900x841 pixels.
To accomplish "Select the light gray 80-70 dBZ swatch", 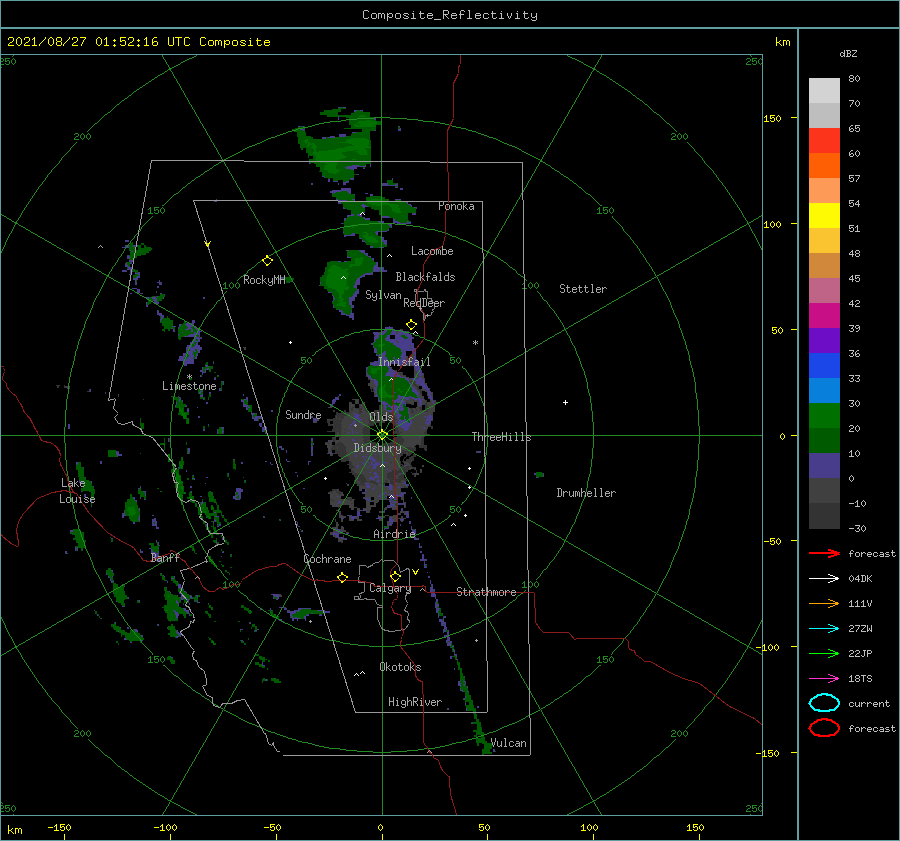I will [824, 91].
